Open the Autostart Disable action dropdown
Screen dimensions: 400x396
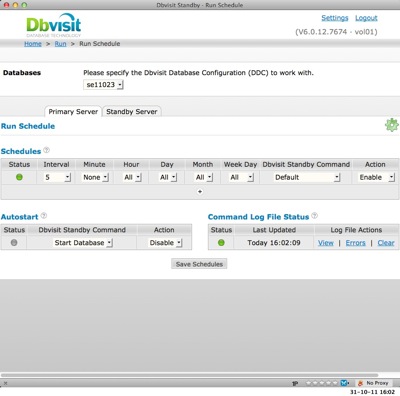point(165,243)
